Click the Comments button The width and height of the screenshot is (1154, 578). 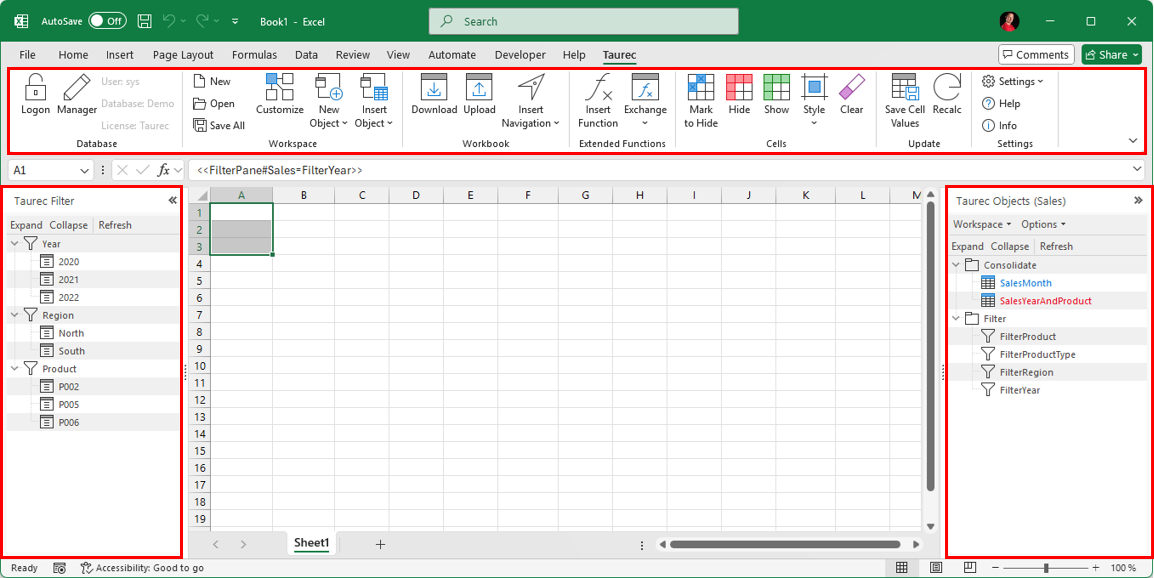click(1036, 54)
